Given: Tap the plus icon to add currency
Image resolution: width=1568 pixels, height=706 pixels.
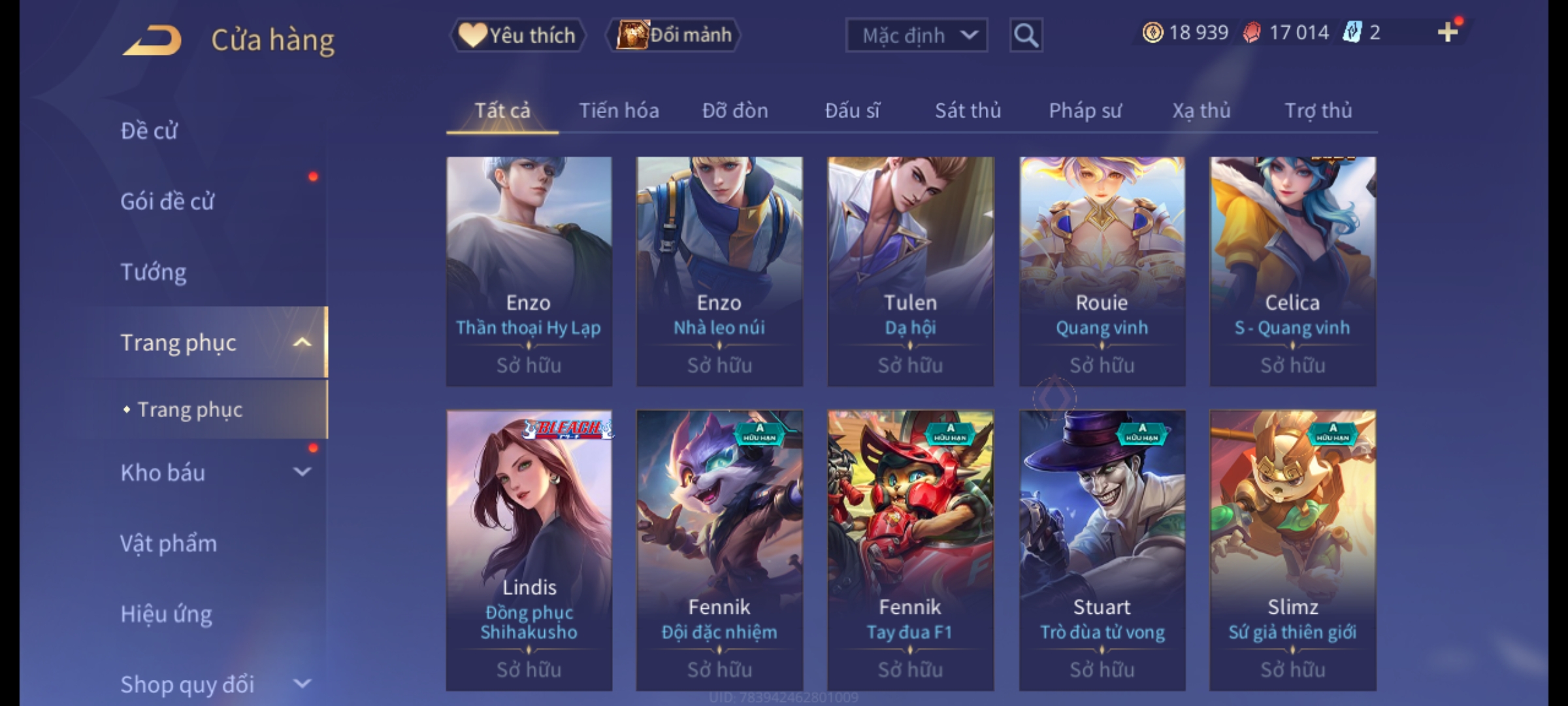Looking at the screenshot, I should click(x=1448, y=32).
